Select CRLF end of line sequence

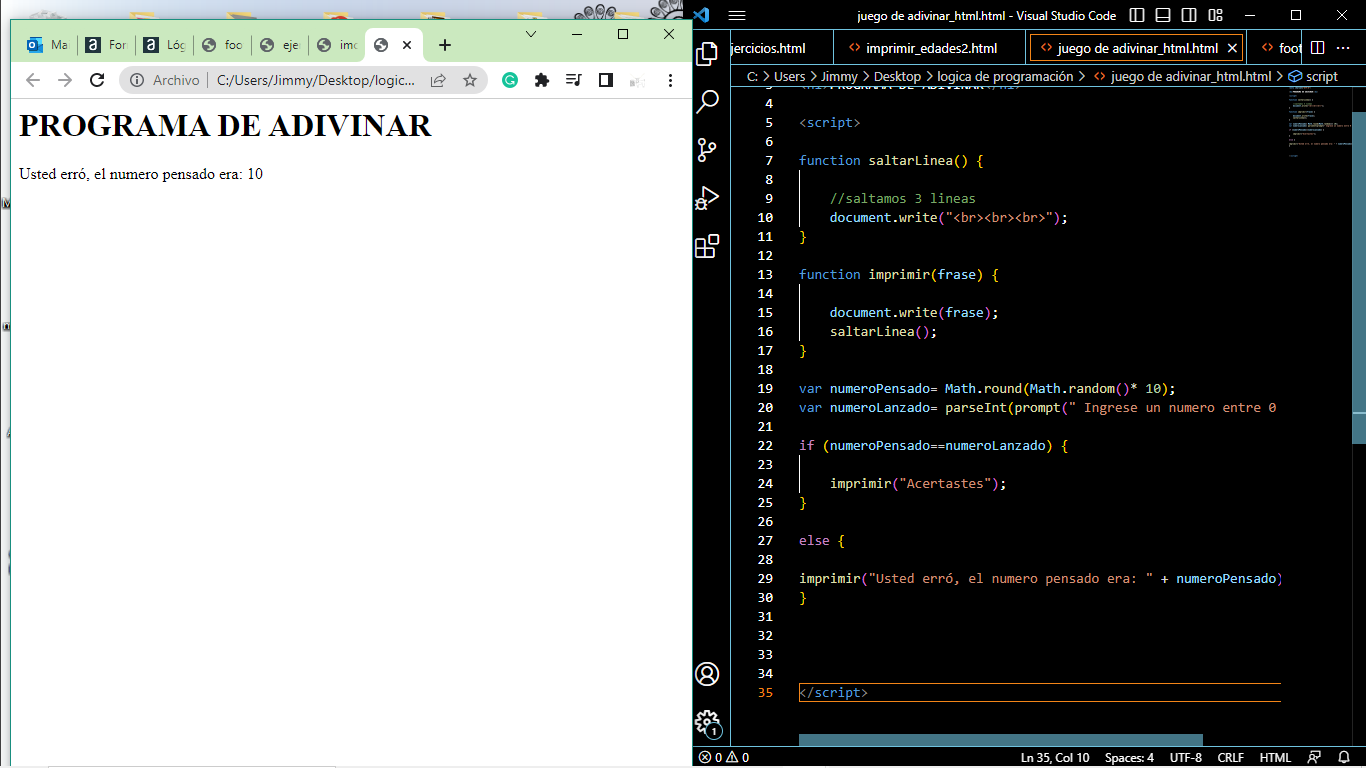point(1230,757)
